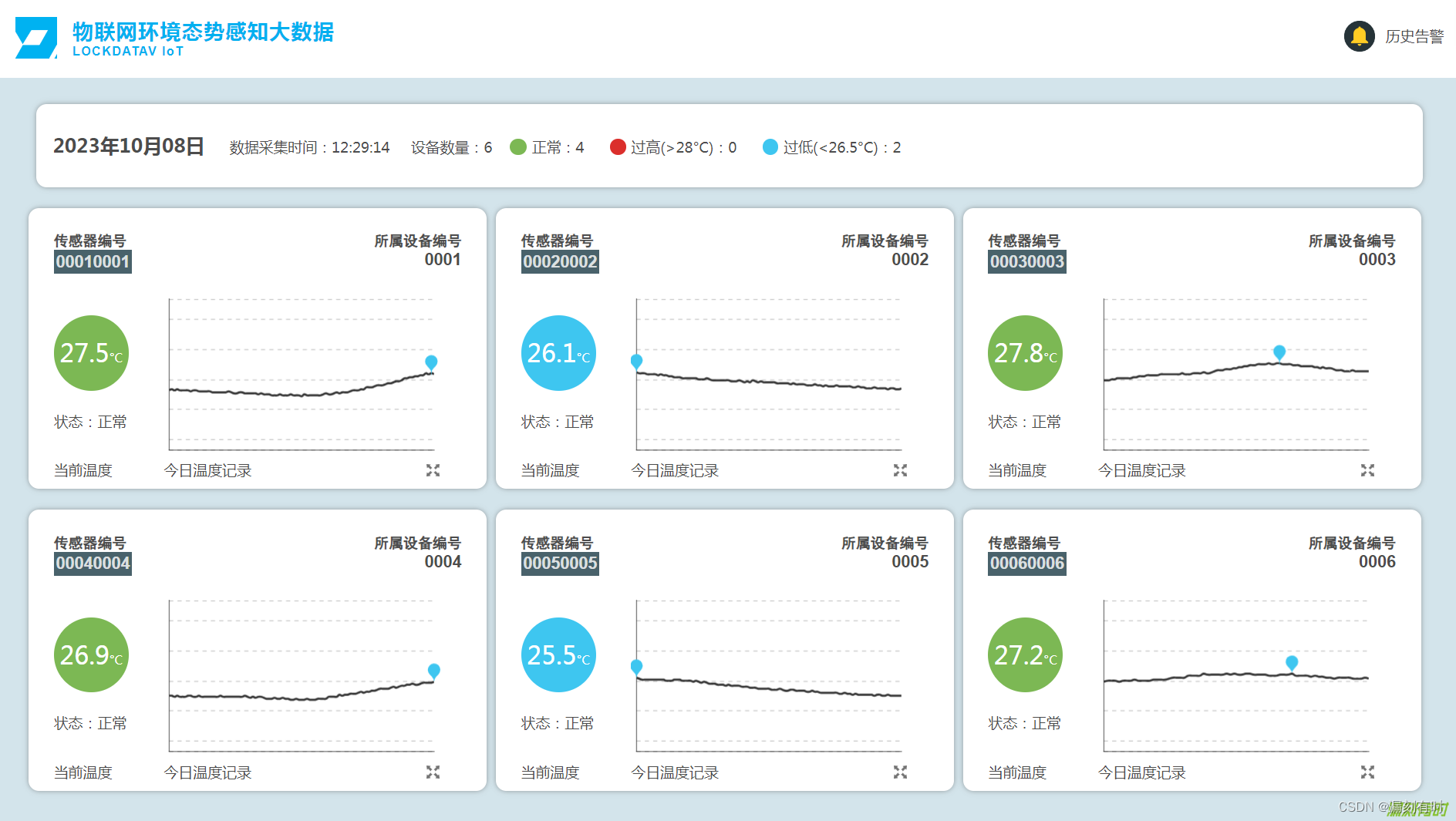Select the 27.8°C temperature circle
Screen dimensions: 1456x821
[1026, 353]
